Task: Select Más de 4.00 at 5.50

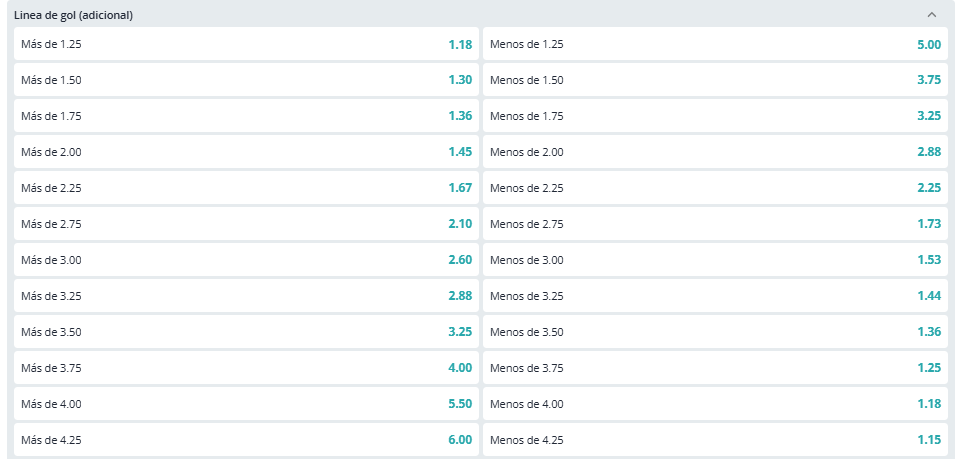Action: click(x=246, y=404)
